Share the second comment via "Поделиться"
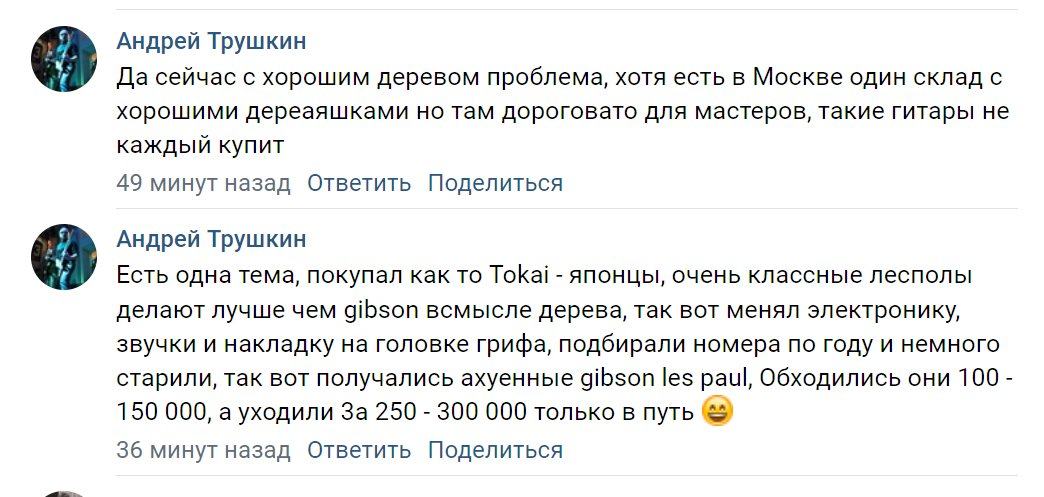Image resolution: width=1044 pixels, height=497 pixels. [495, 450]
